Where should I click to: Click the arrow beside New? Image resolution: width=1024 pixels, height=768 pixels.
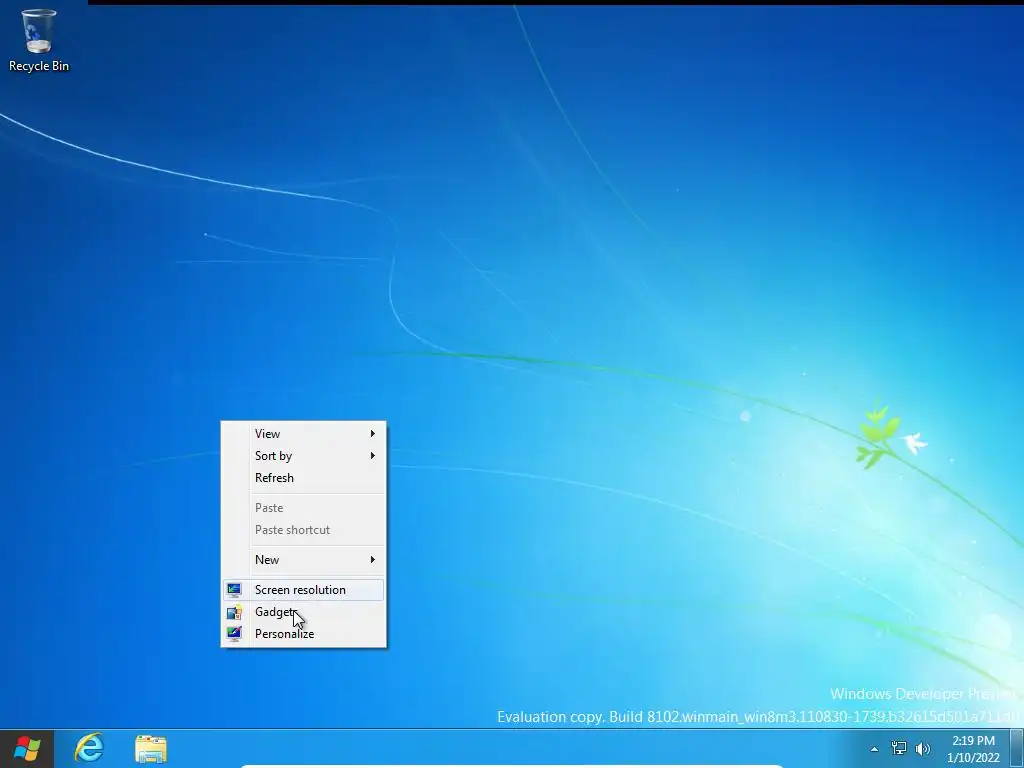click(373, 560)
